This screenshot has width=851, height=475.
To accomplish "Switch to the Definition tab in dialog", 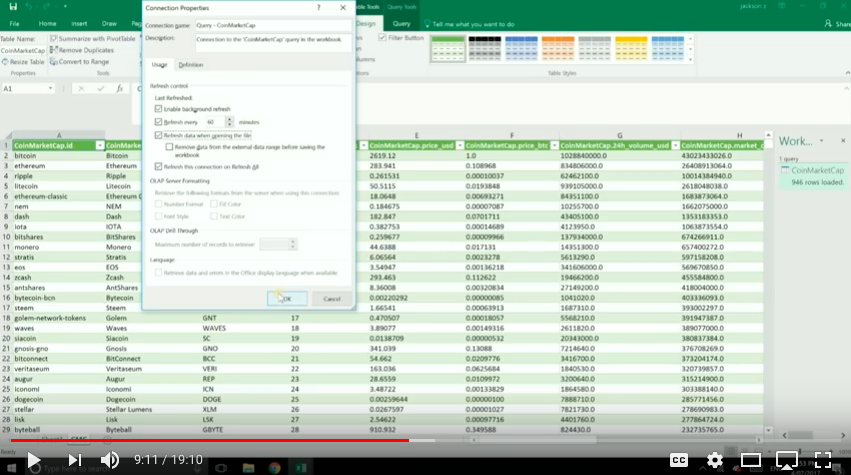I will point(191,65).
